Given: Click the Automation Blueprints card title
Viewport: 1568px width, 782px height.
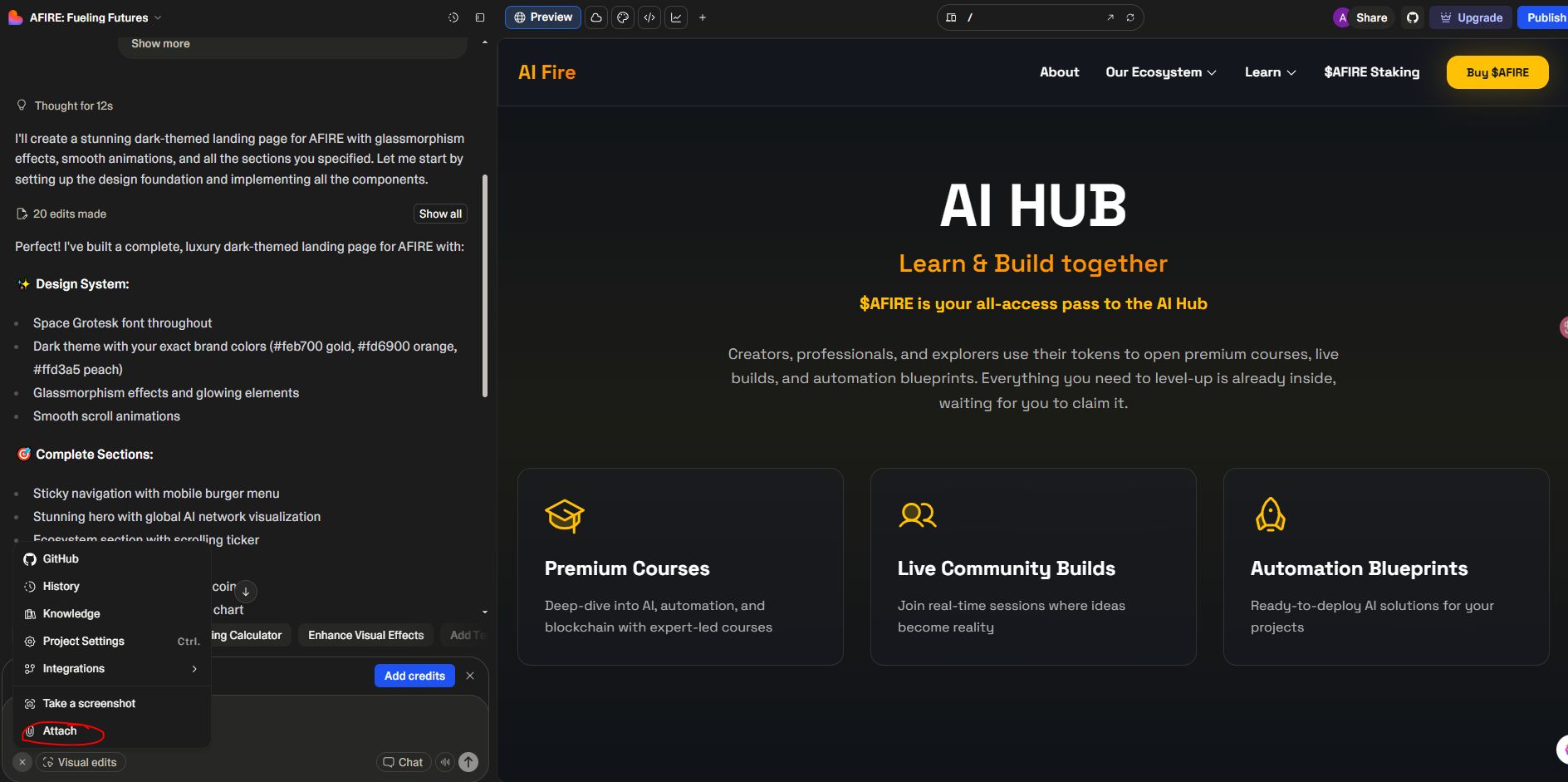Looking at the screenshot, I should 1359,568.
